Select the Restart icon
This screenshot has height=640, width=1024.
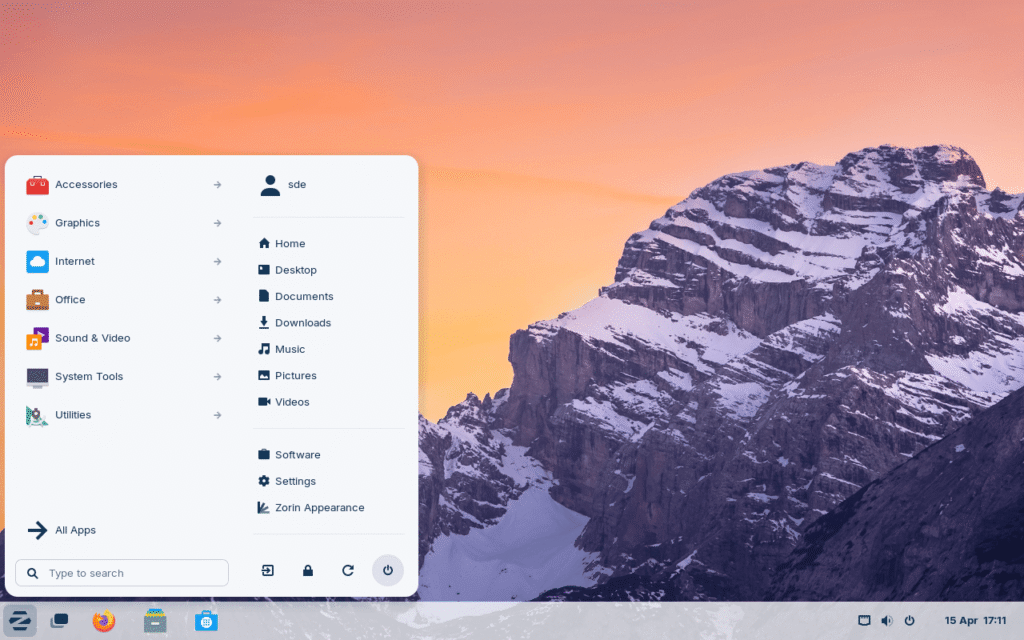[347, 570]
